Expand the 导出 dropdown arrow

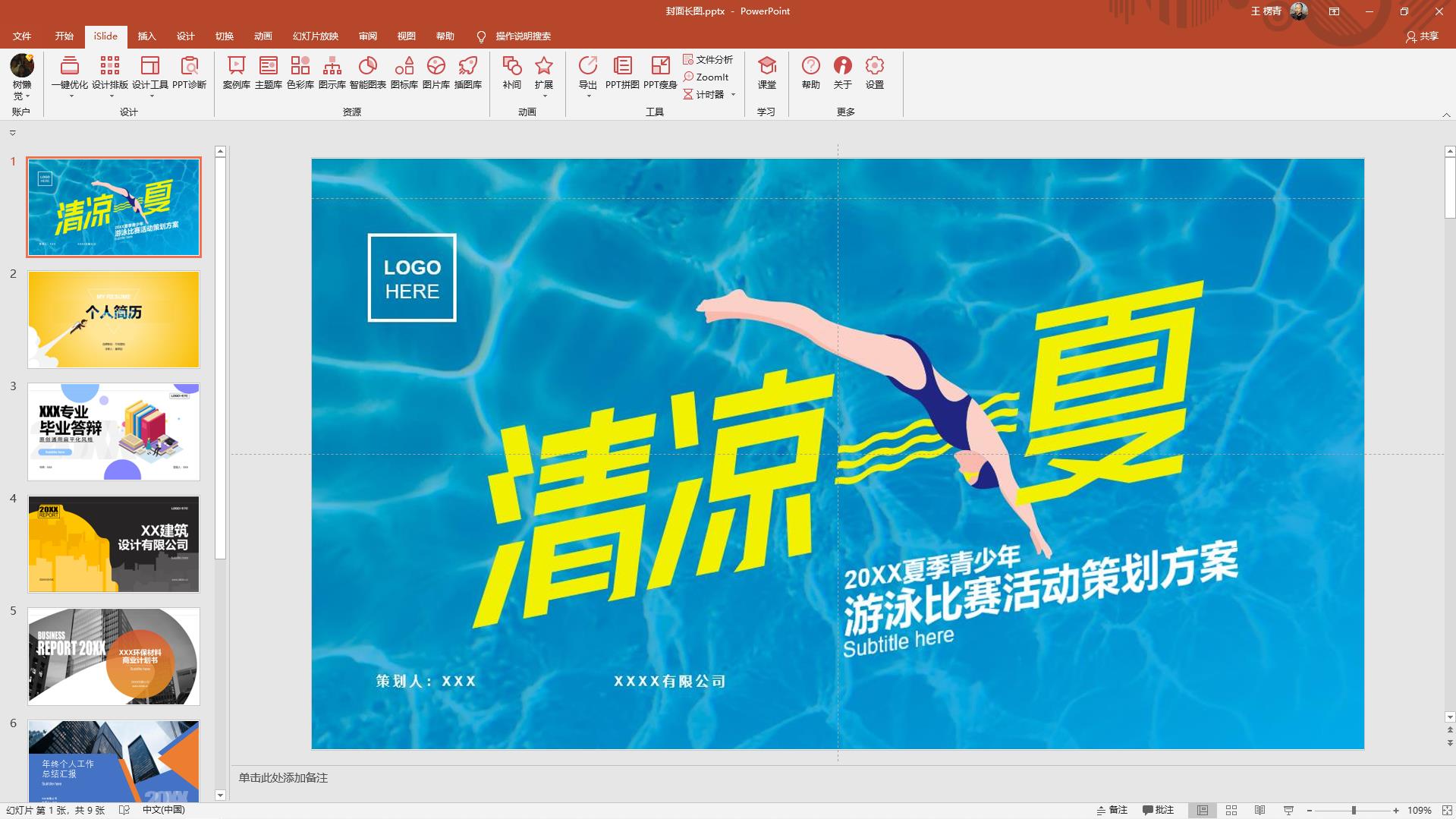[x=588, y=96]
